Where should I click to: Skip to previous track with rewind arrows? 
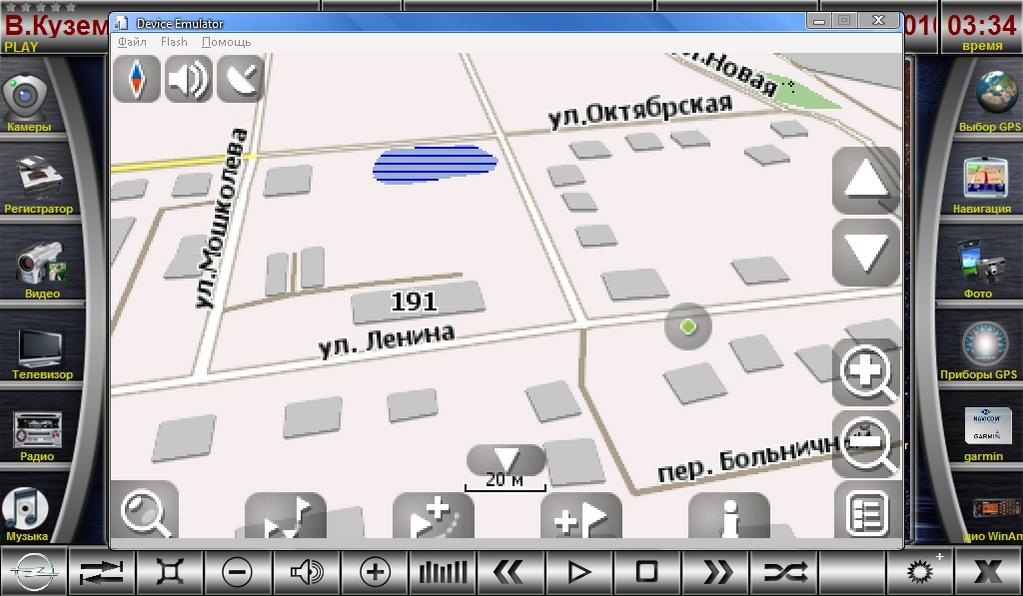(x=510, y=572)
